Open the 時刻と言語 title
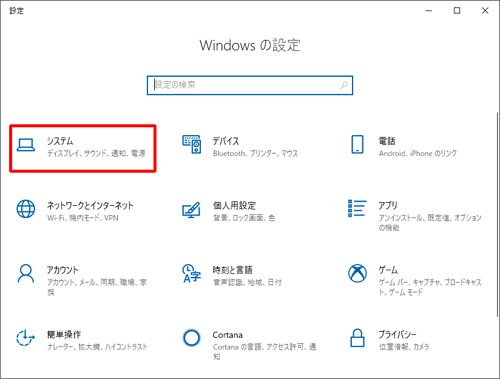 tap(233, 270)
